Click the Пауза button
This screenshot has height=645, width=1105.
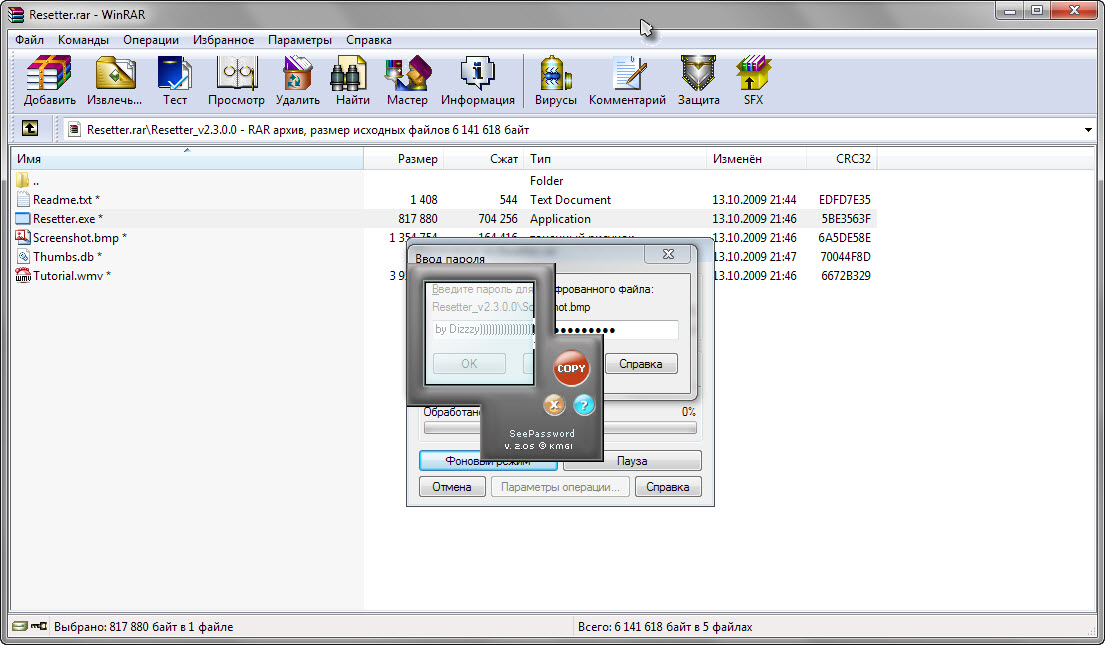(x=632, y=461)
